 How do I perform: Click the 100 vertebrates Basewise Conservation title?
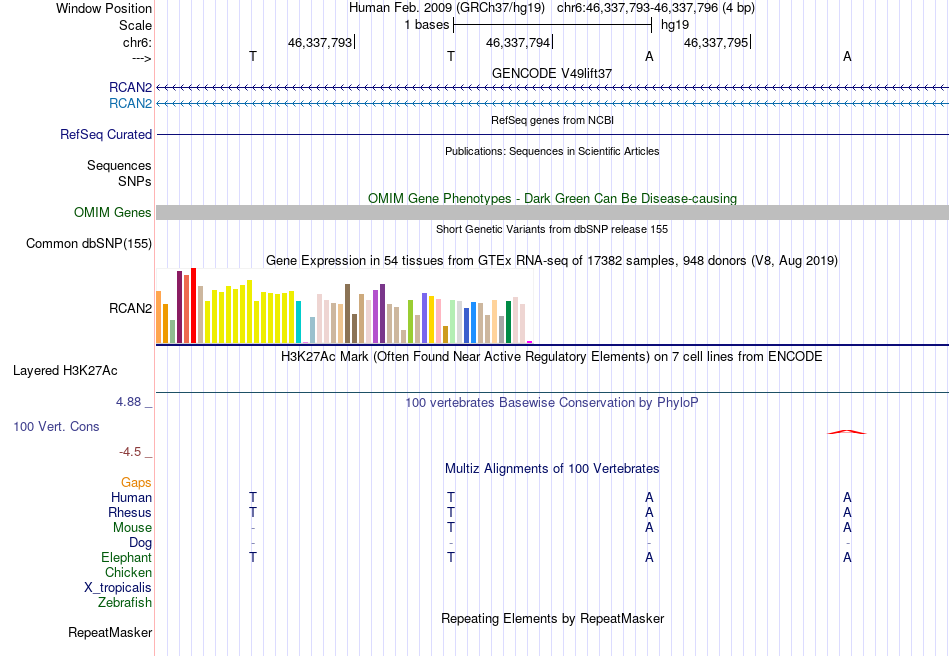pyautogui.click(x=552, y=403)
